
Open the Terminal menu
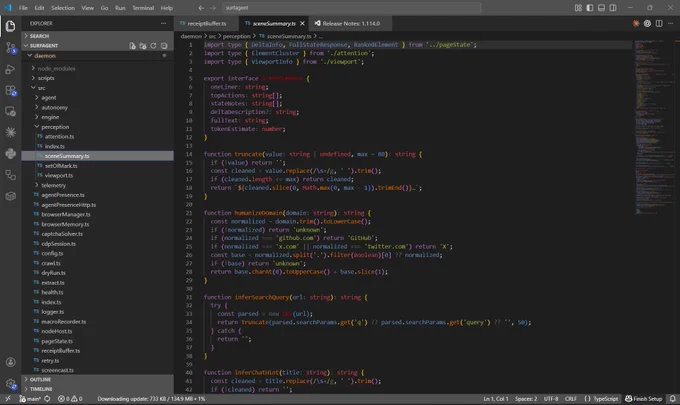143,8
